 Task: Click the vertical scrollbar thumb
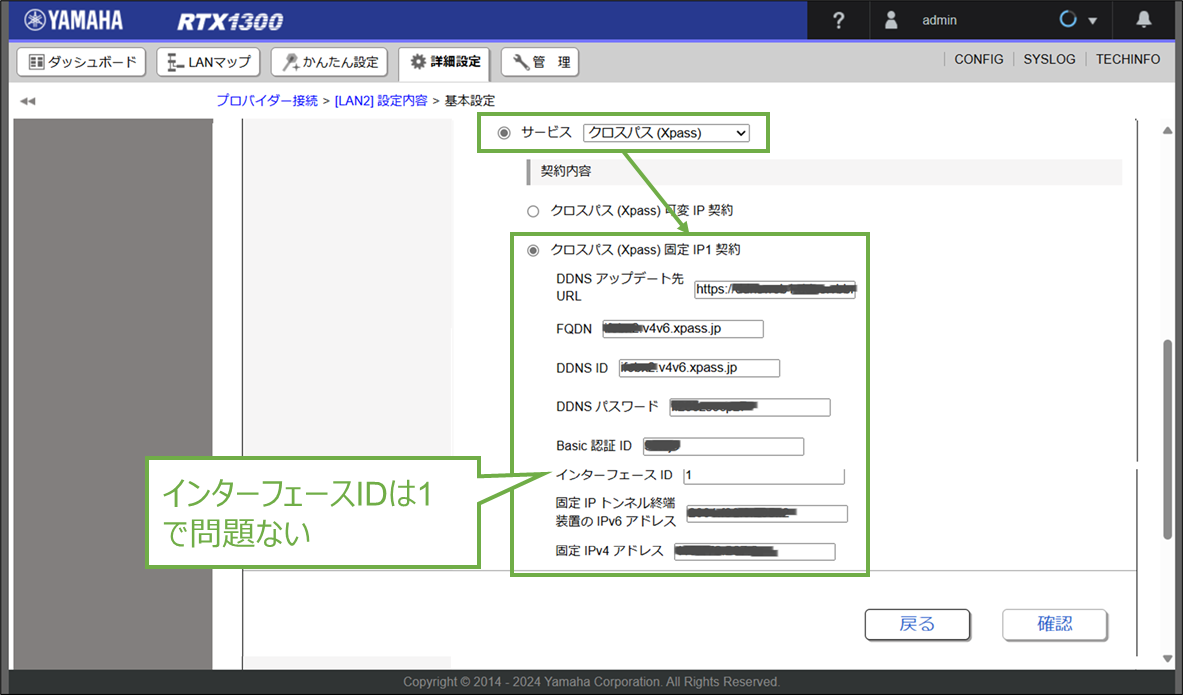point(1167,439)
